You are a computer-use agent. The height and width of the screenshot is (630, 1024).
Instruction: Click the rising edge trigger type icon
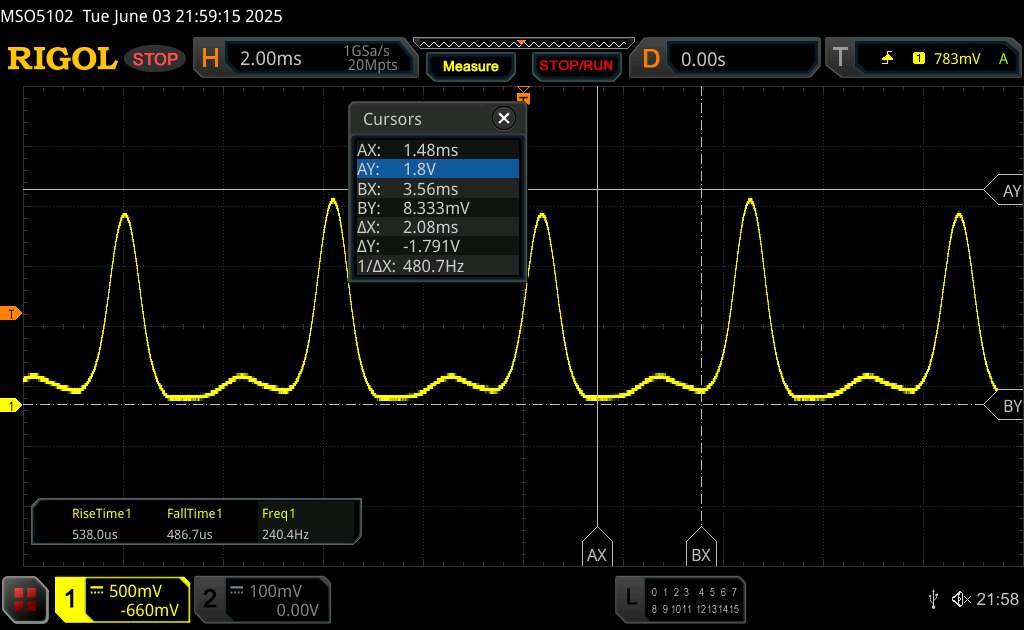pos(887,59)
